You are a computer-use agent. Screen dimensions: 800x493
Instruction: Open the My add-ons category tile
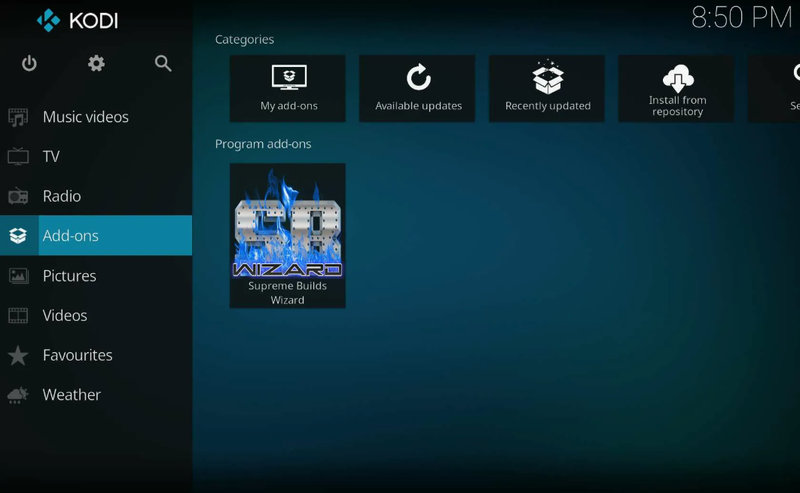(x=288, y=88)
